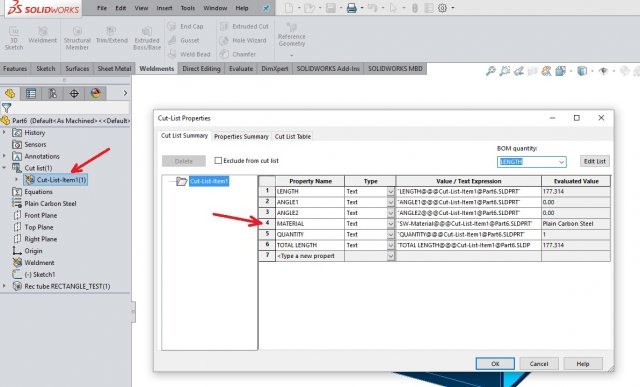Switch to the Sheet Metal ribbon tab

pos(114,69)
